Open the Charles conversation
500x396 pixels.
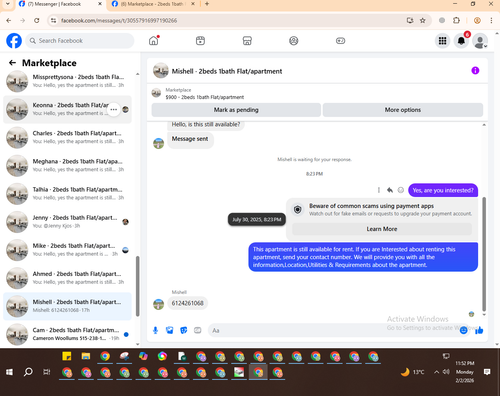tap(67, 137)
